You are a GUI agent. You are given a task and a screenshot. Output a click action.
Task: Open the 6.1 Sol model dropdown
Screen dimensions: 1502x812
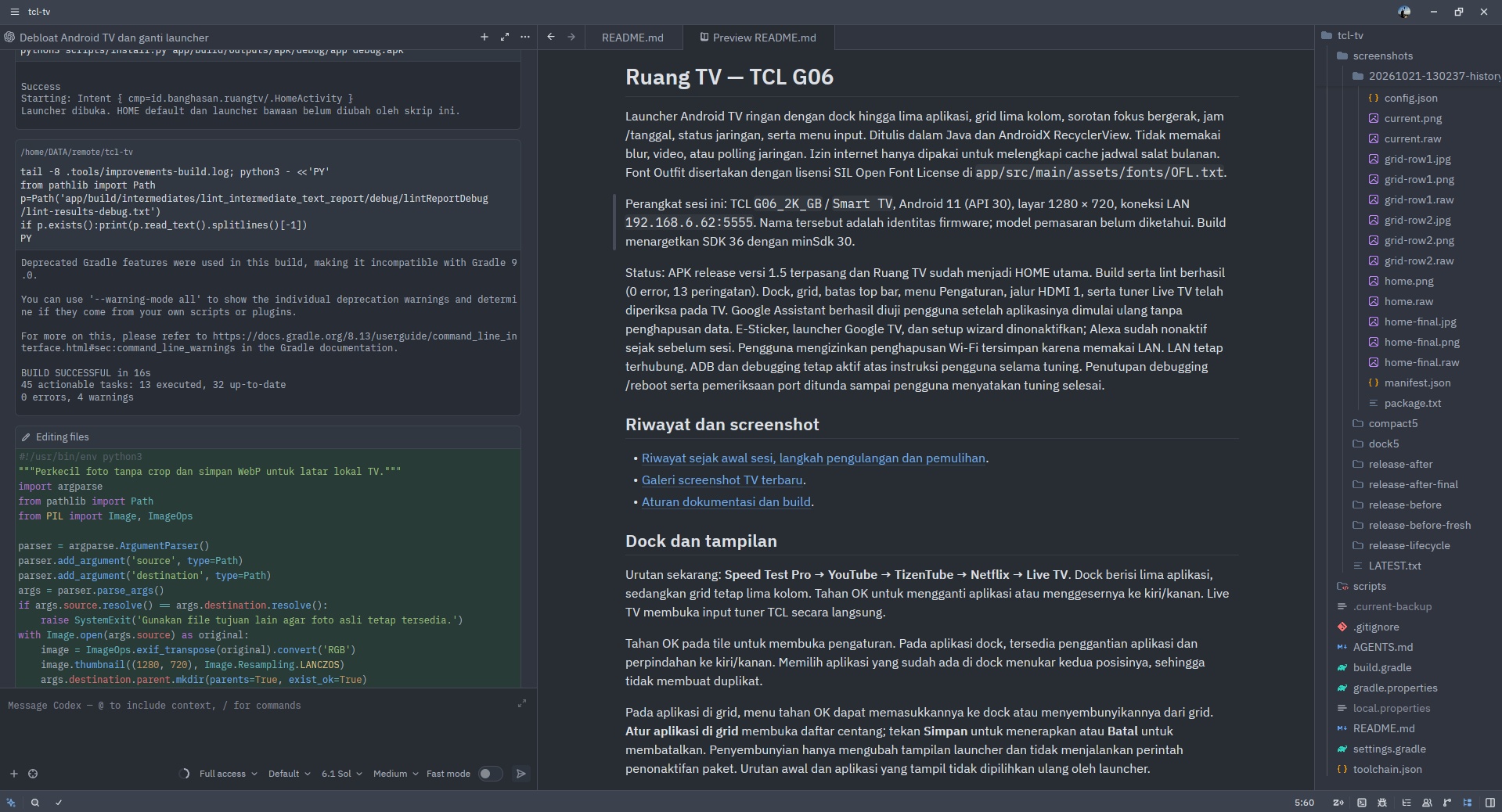pyautogui.click(x=341, y=774)
